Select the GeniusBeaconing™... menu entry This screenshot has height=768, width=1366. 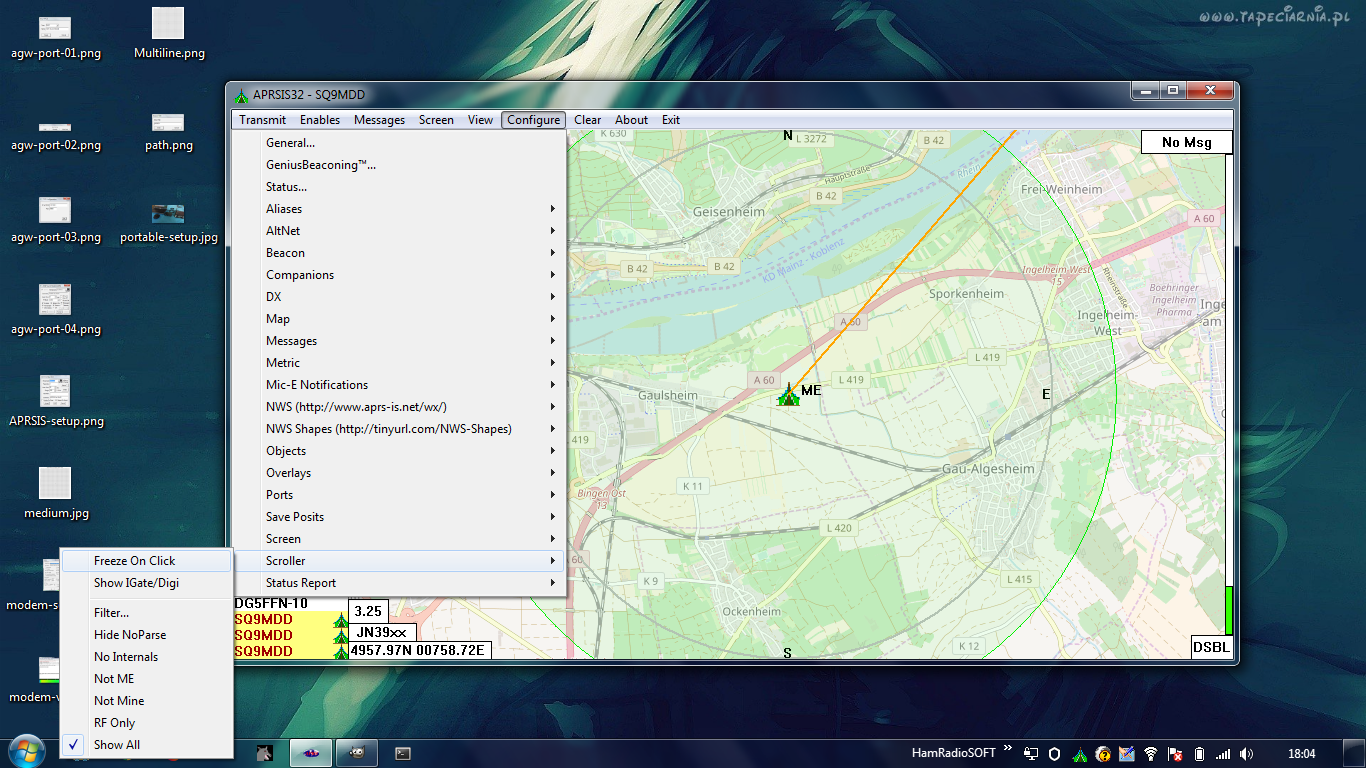320,165
